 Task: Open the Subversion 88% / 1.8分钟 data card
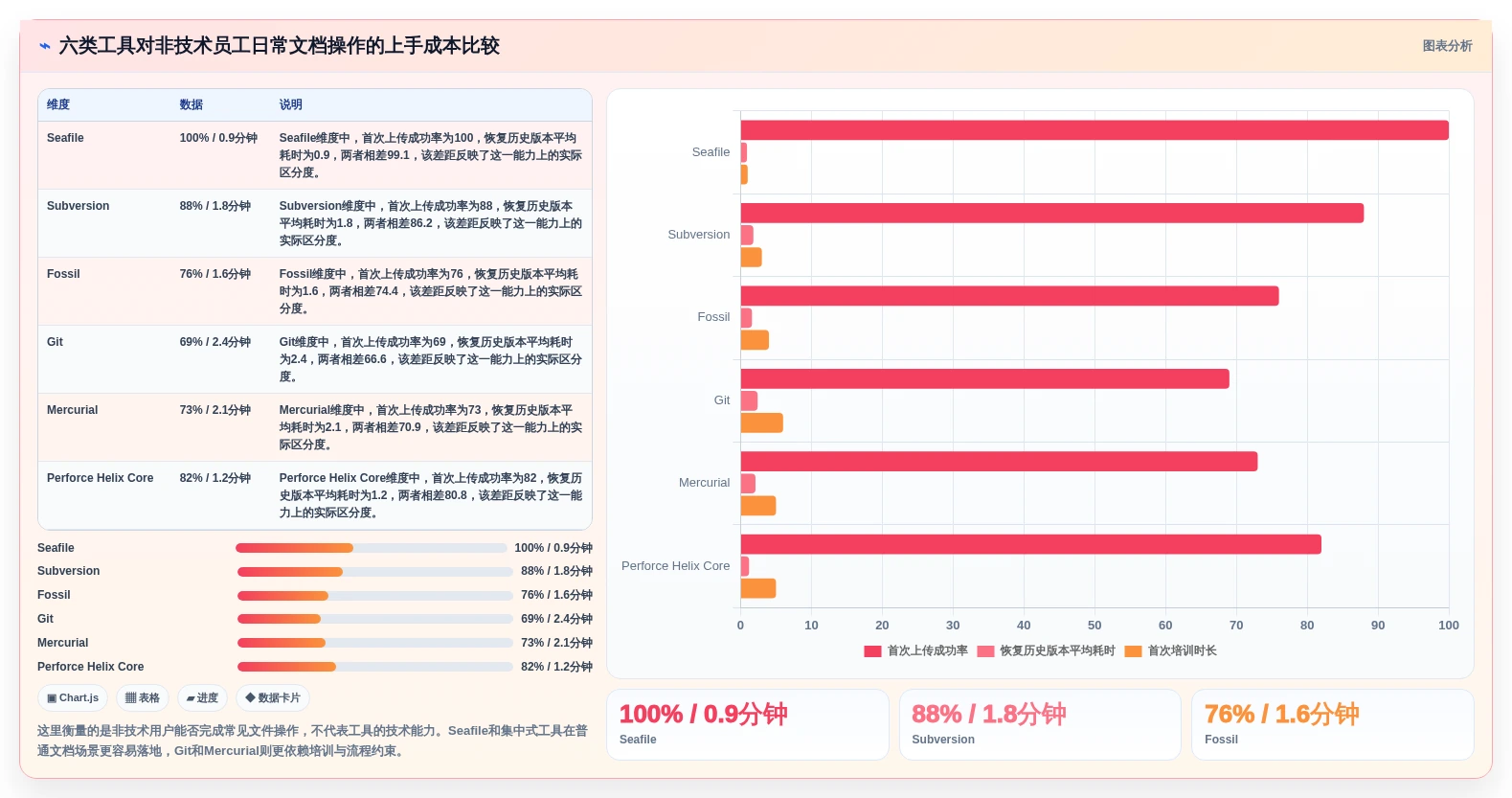point(1040,725)
